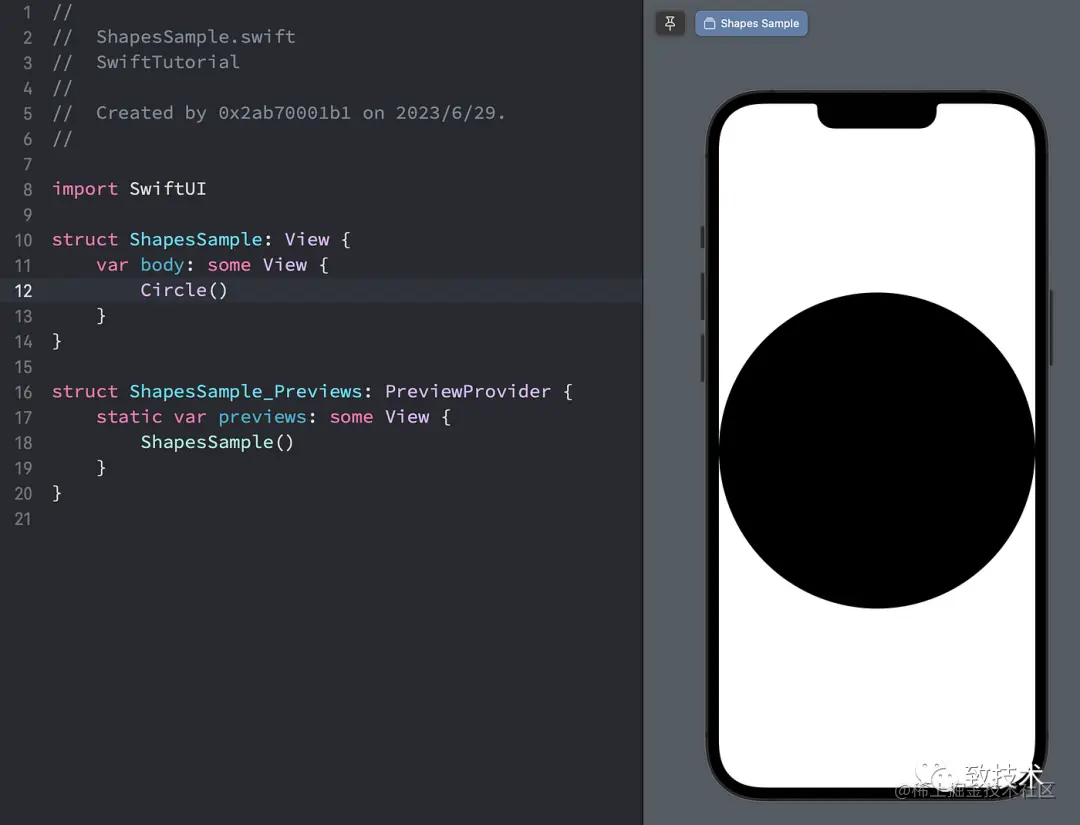Click 'import SwiftUI' on line 8

pos(129,189)
